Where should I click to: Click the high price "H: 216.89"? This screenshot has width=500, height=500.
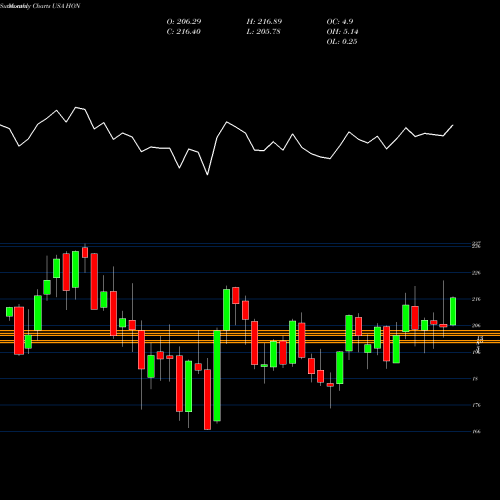tap(264, 22)
